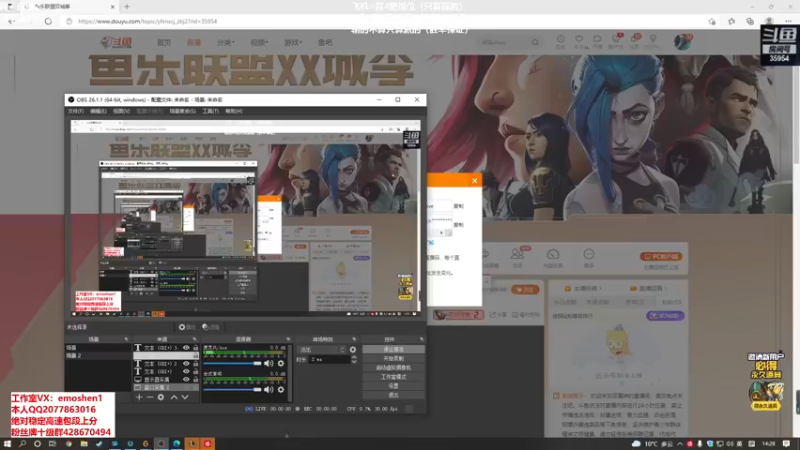The height and width of the screenshot is (450, 800).
Task: Adjust the 台式音响 volume slider
Action: tap(232, 389)
